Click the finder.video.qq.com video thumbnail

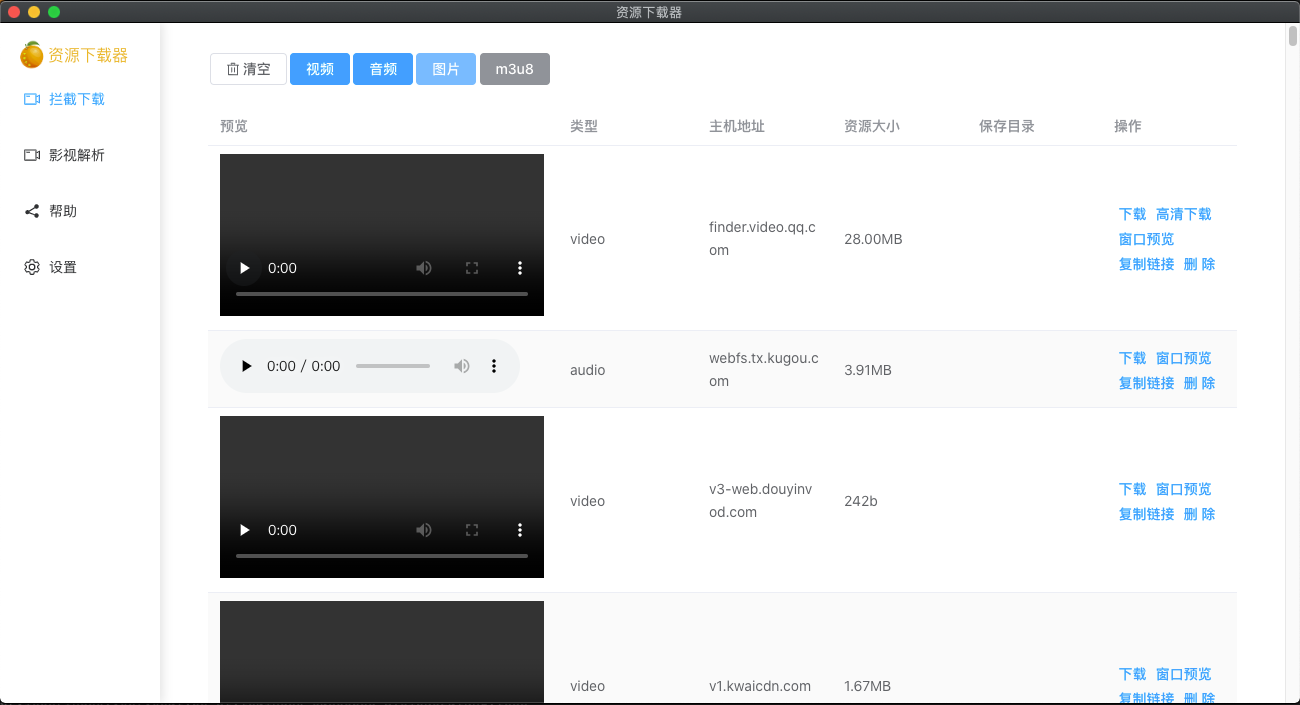[x=382, y=235]
